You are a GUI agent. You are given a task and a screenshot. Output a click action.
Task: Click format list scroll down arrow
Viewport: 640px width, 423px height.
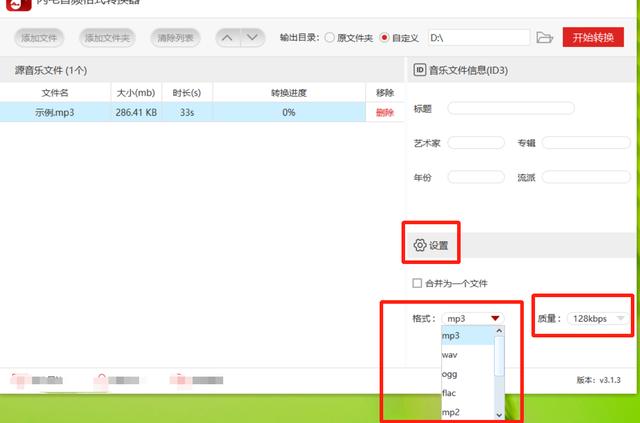point(499,415)
